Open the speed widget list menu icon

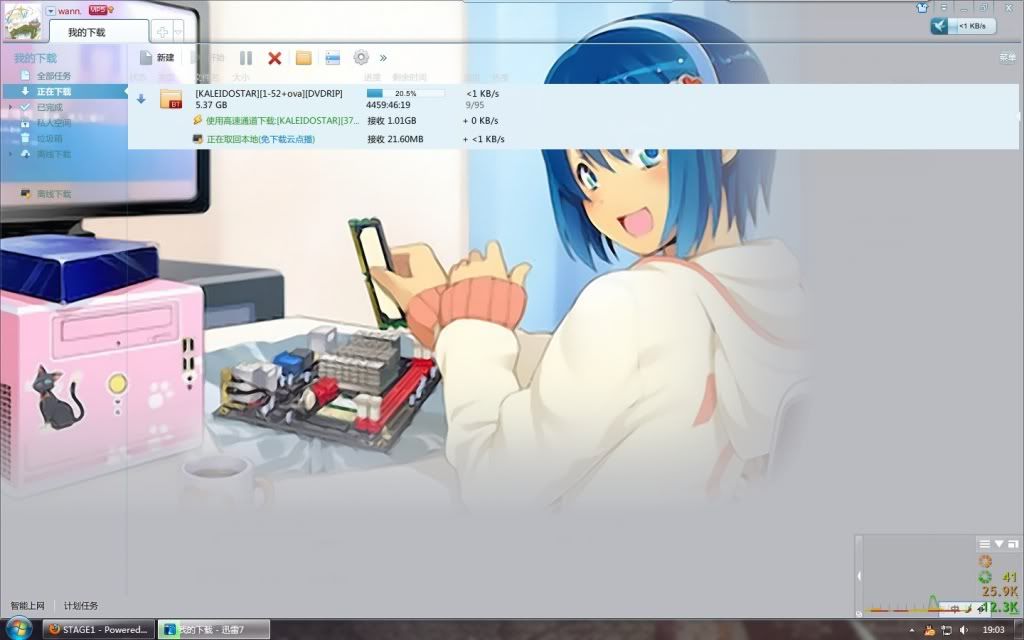984,544
